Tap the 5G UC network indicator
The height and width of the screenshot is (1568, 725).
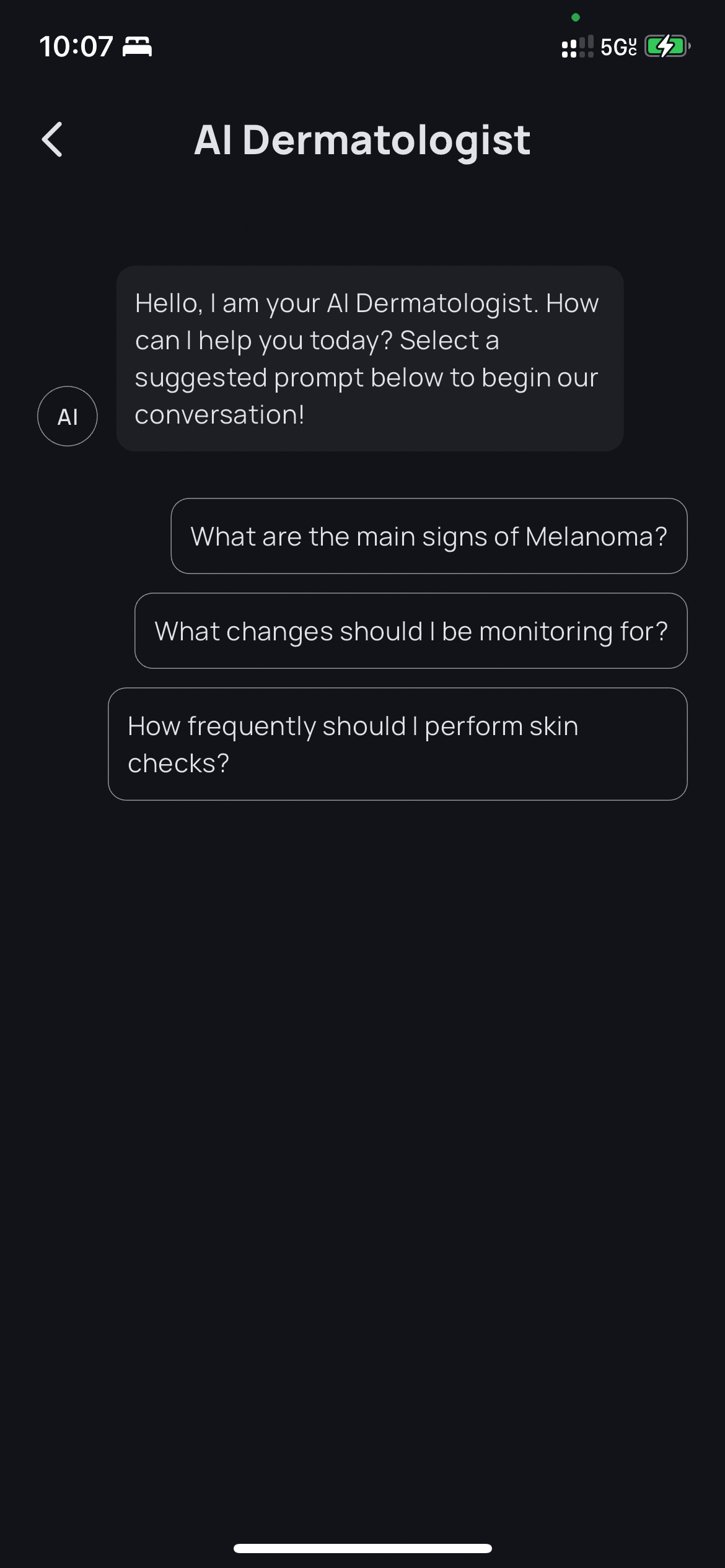click(x=618, y=47)
